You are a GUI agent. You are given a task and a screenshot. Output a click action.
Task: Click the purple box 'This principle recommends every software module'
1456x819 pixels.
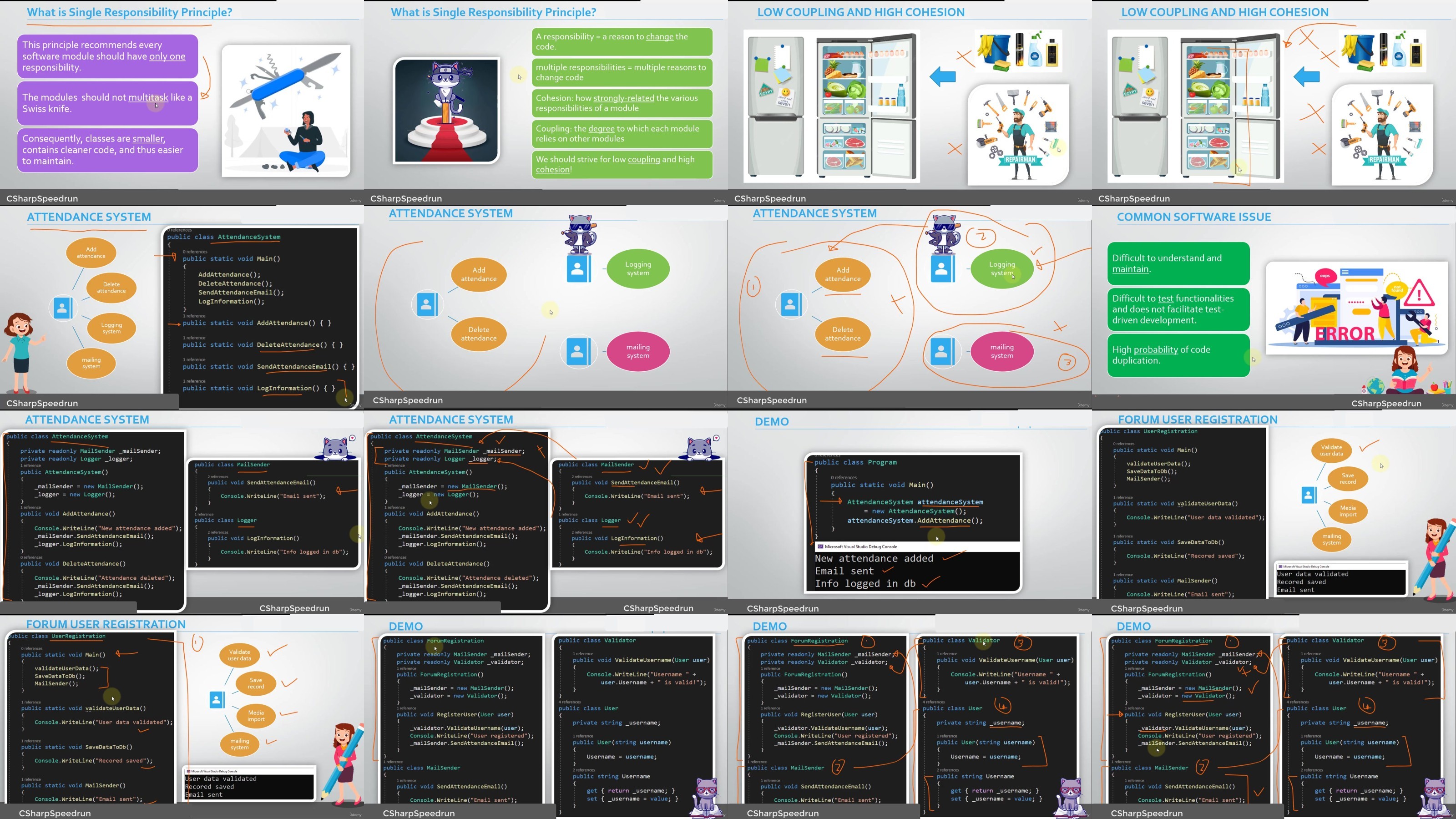pos(107,56)
